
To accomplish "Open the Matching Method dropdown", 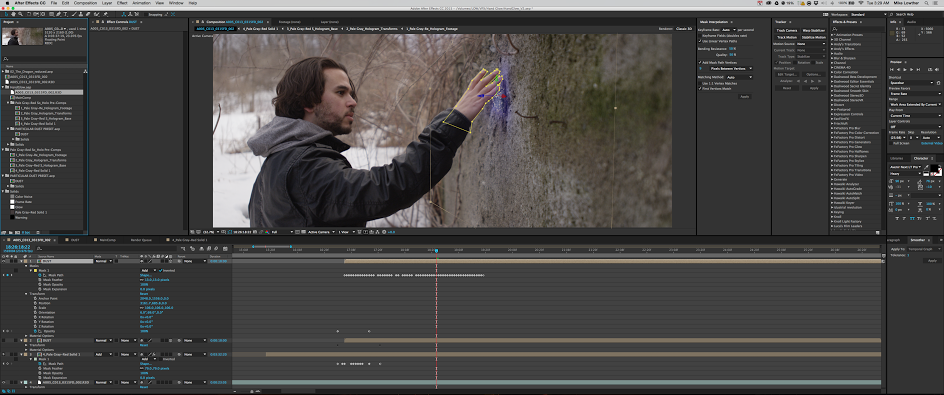I will click(x=739, y=77).
